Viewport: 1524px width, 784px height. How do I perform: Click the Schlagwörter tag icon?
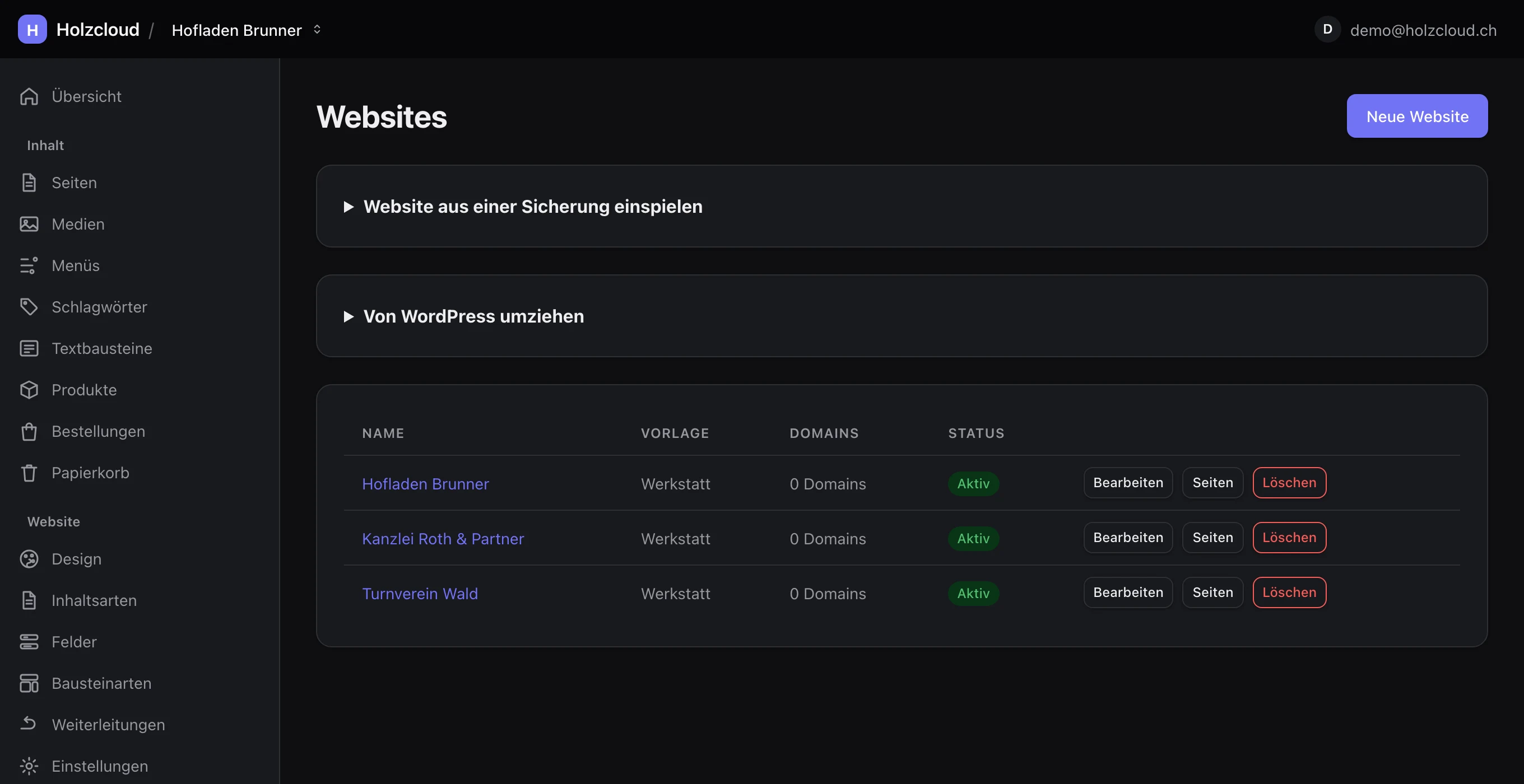29,307
